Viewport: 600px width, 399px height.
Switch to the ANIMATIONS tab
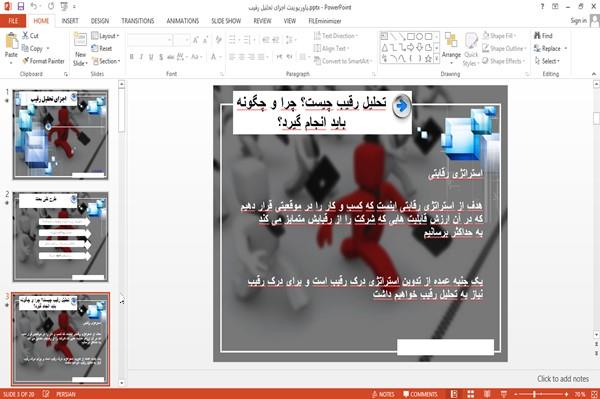183,21
